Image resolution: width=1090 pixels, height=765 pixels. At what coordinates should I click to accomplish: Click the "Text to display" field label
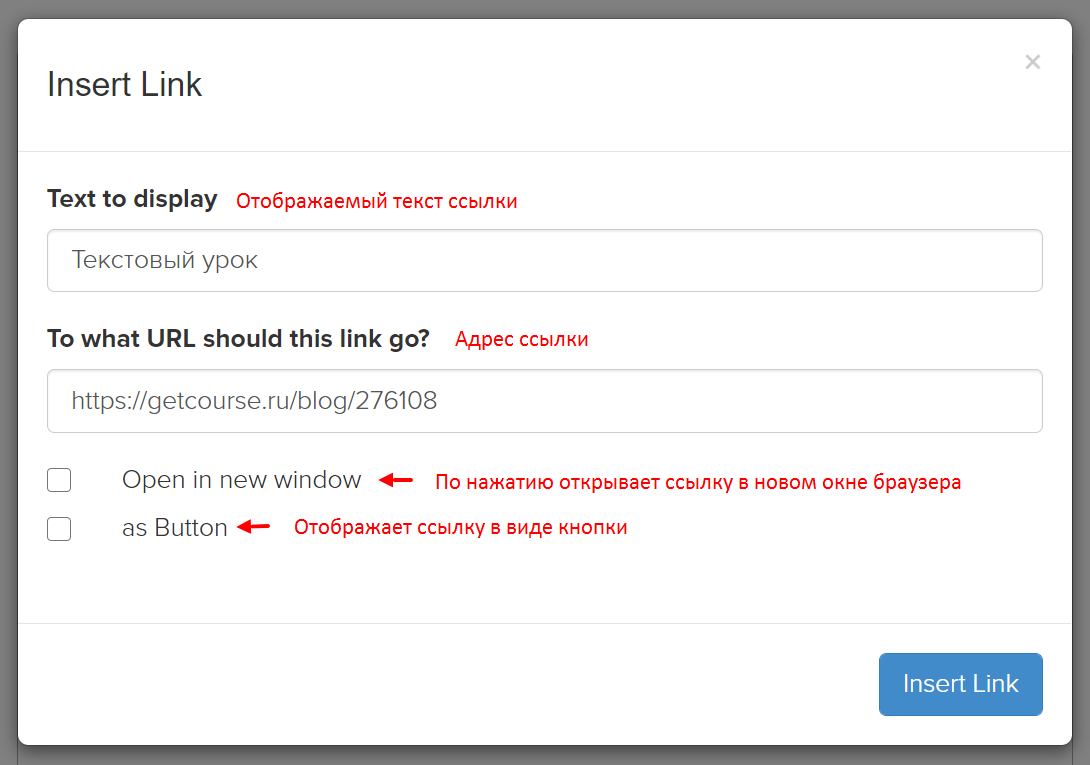click(132, 199)
